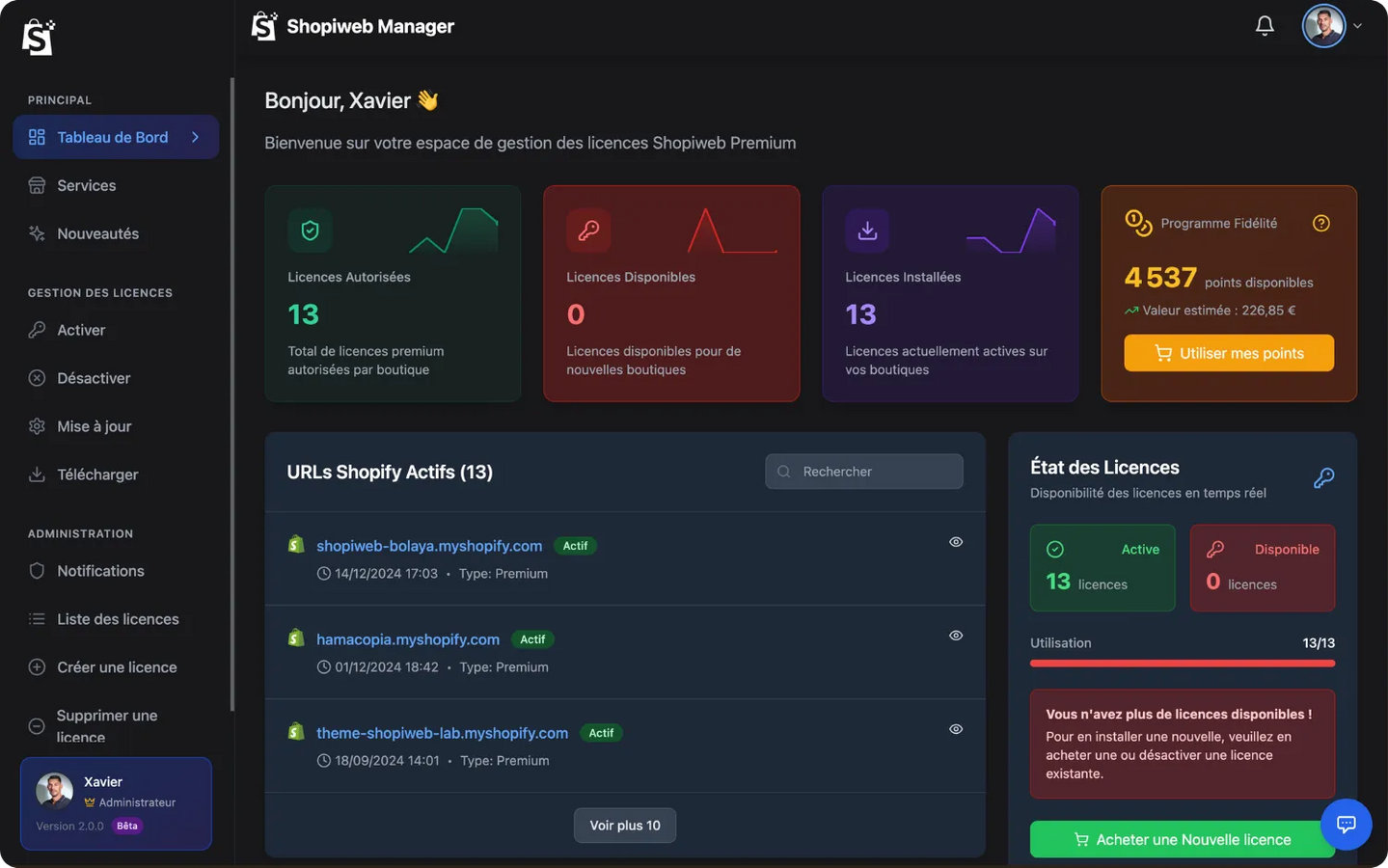This screenshot has height=868, width=1388.
Task: Click the Programme Fidélité help question icon
Action: (x=1320, y=224)
